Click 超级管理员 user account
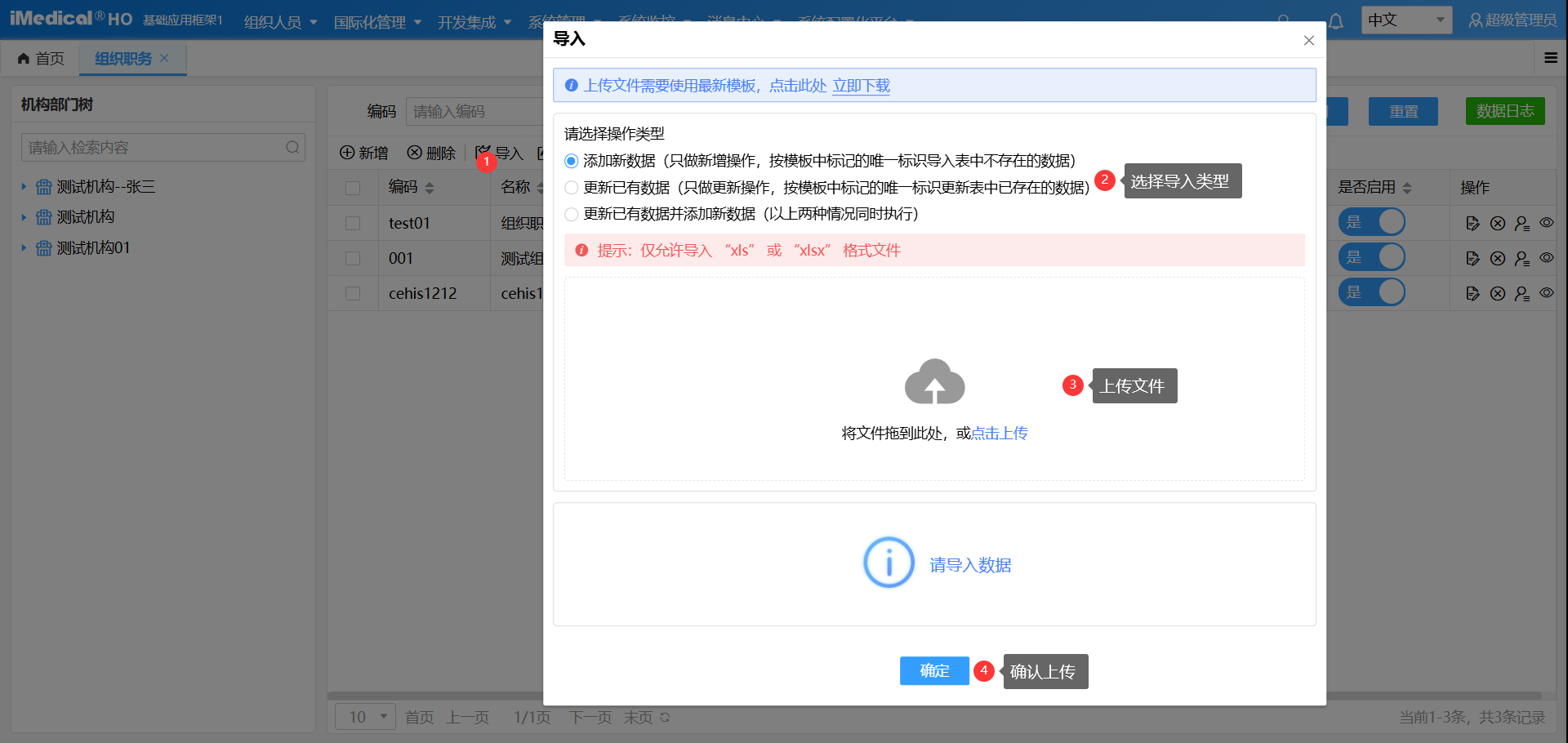This screenshot has height=743, width=1568. point(1512,20)
